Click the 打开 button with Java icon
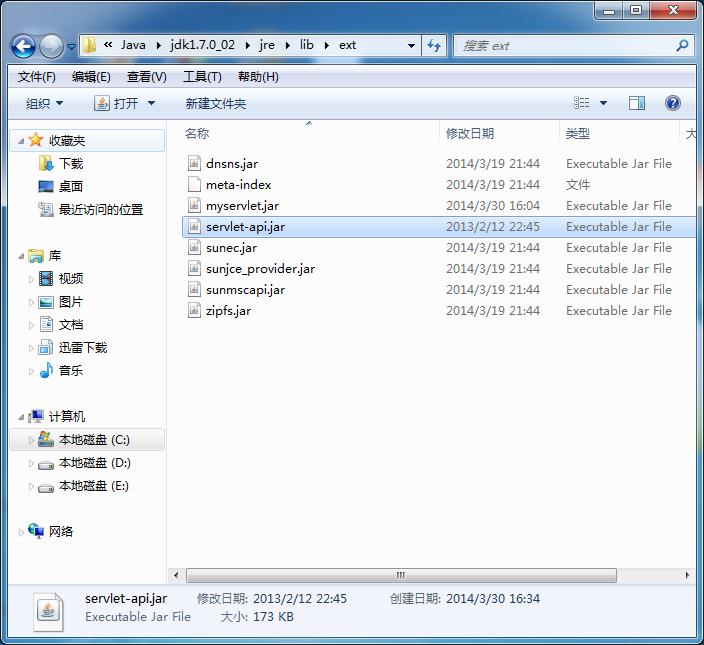Viewport: 704px width, 645px height. (x=116, y=104)
